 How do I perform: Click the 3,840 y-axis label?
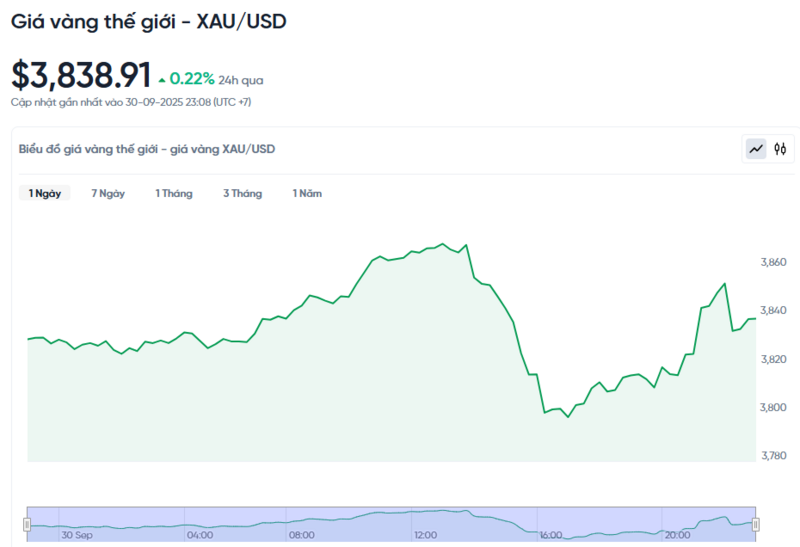774,311
